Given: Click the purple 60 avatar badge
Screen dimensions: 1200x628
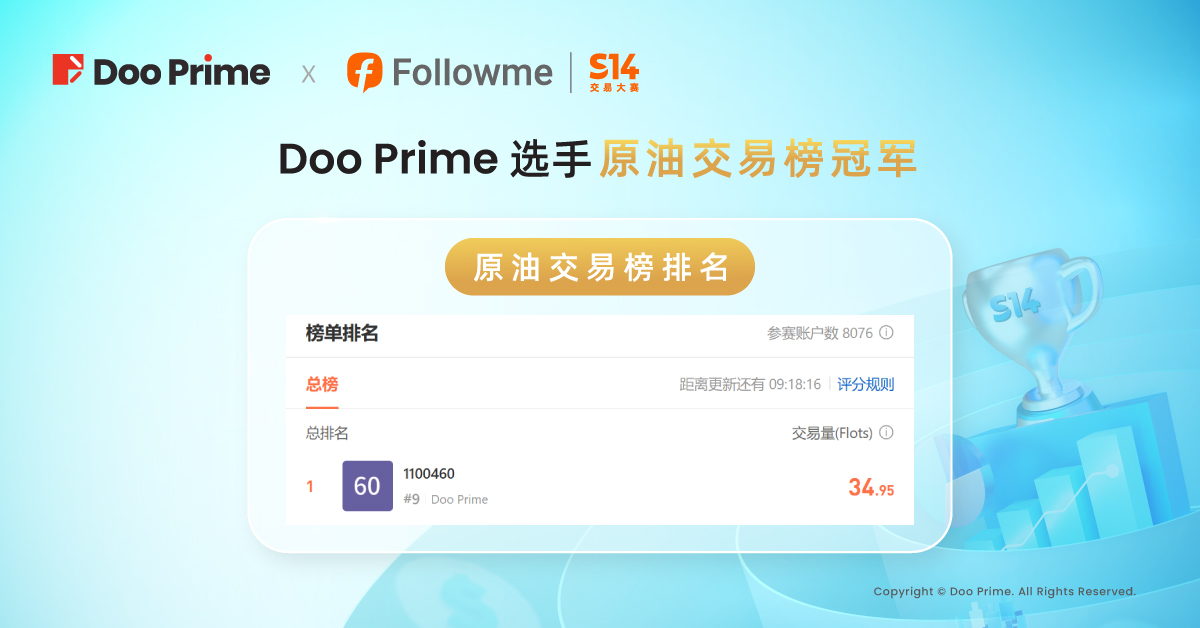Looking at the screenshot, I should [x=367, y=486].
